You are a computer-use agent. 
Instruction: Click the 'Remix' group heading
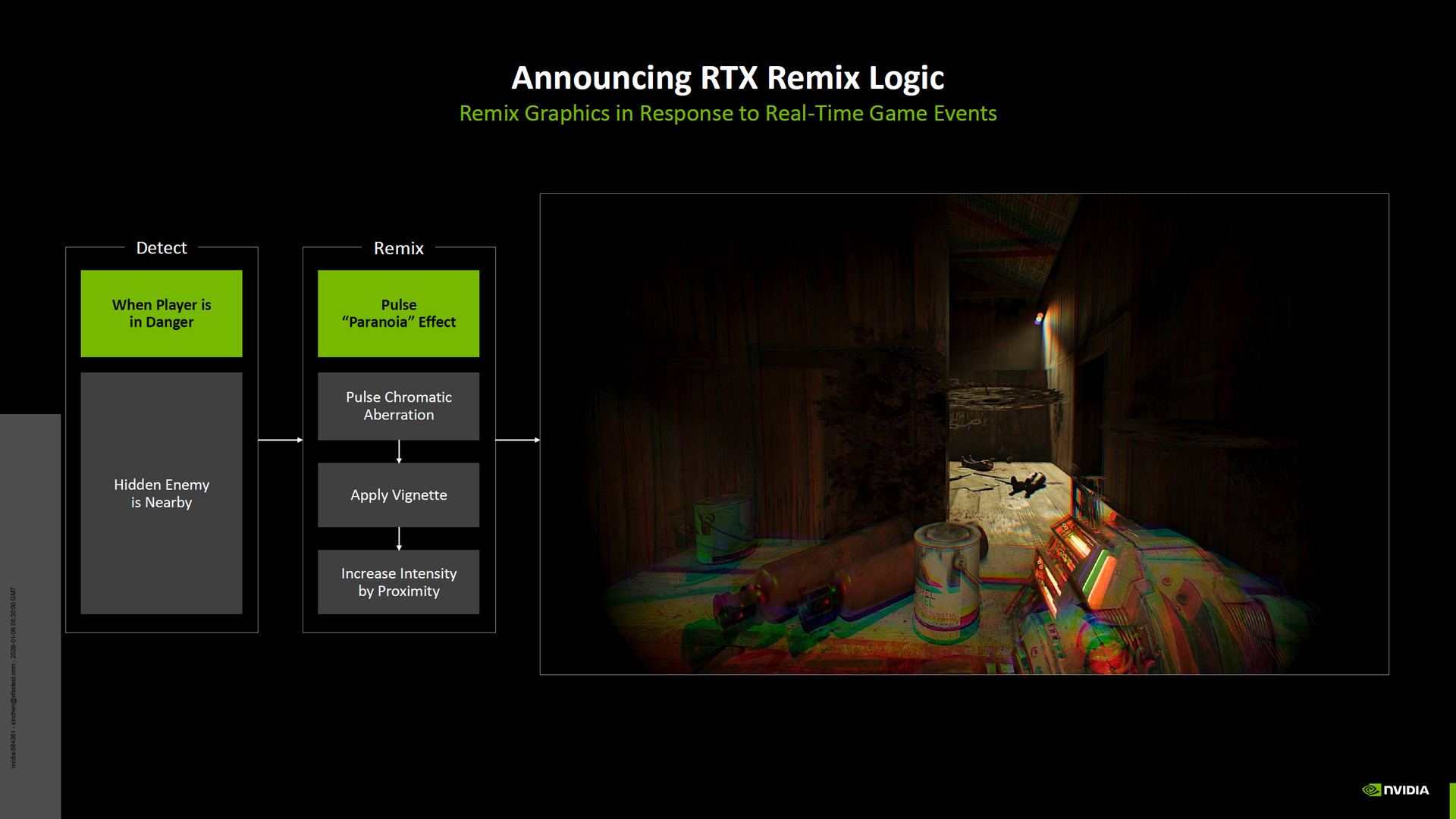[x=398, y=248]
